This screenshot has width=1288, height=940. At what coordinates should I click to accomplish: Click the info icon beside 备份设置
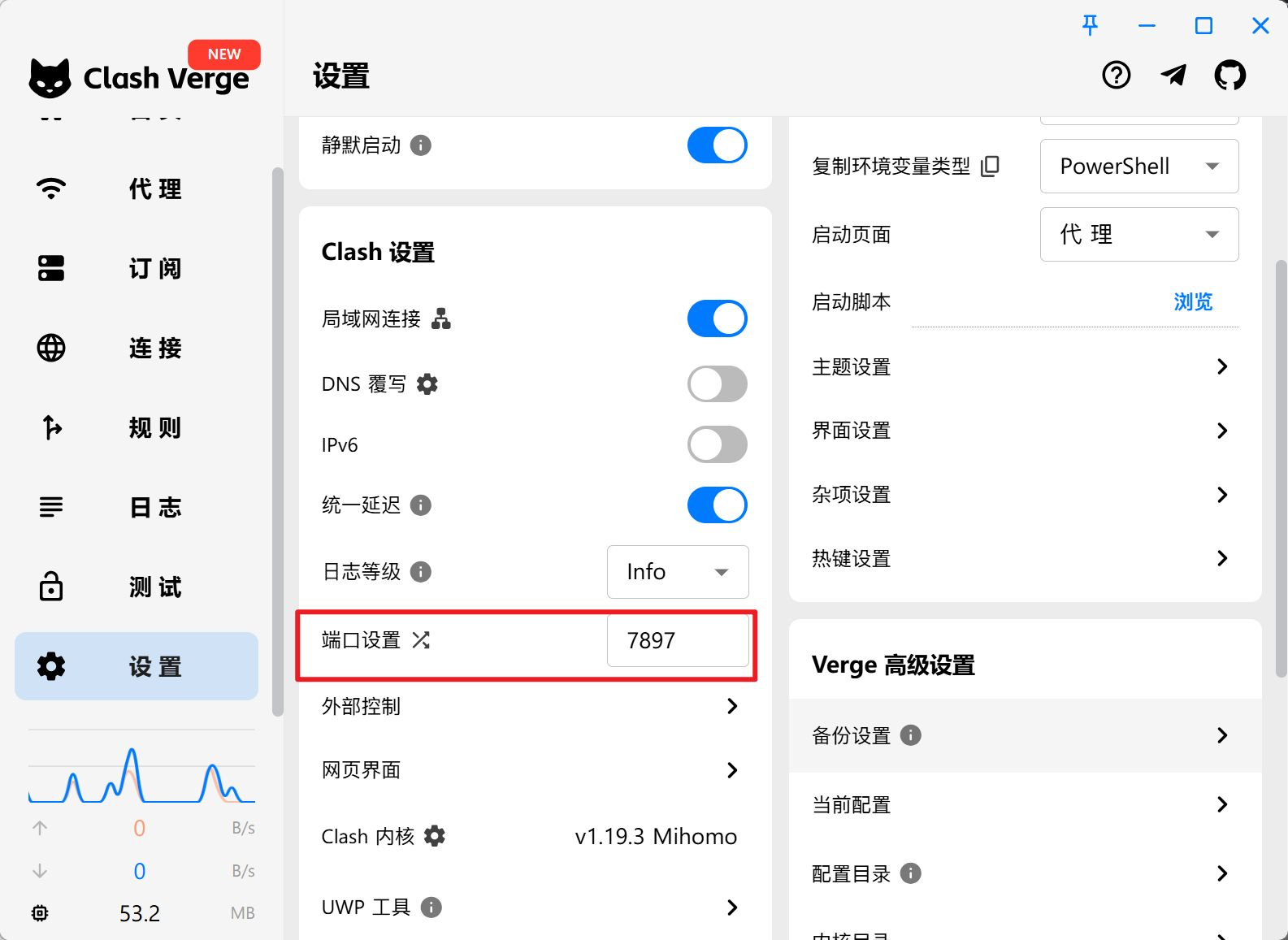point(911,735)
